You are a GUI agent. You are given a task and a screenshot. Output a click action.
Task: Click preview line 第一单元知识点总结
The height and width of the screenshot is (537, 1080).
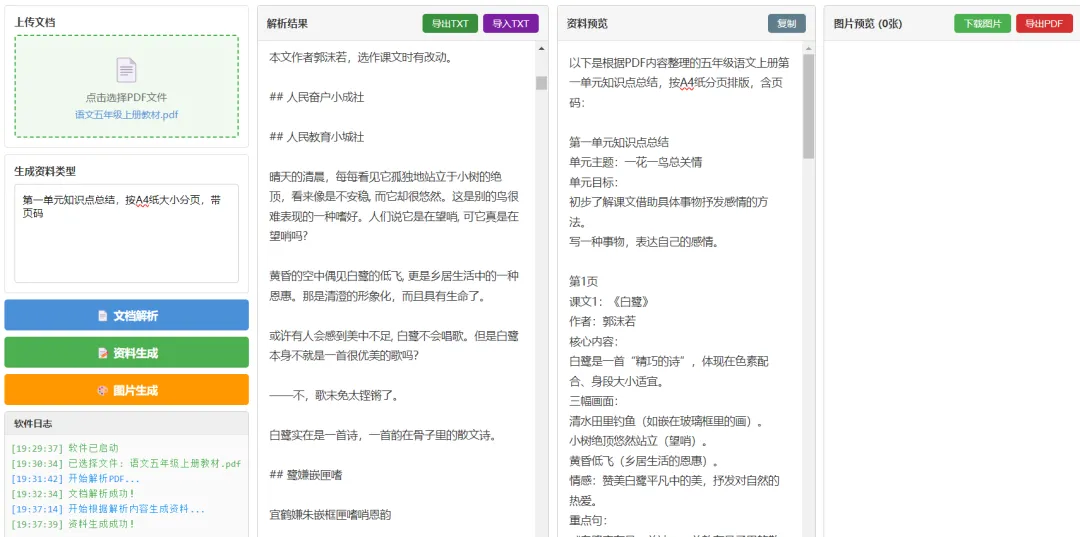pos(619,143)
